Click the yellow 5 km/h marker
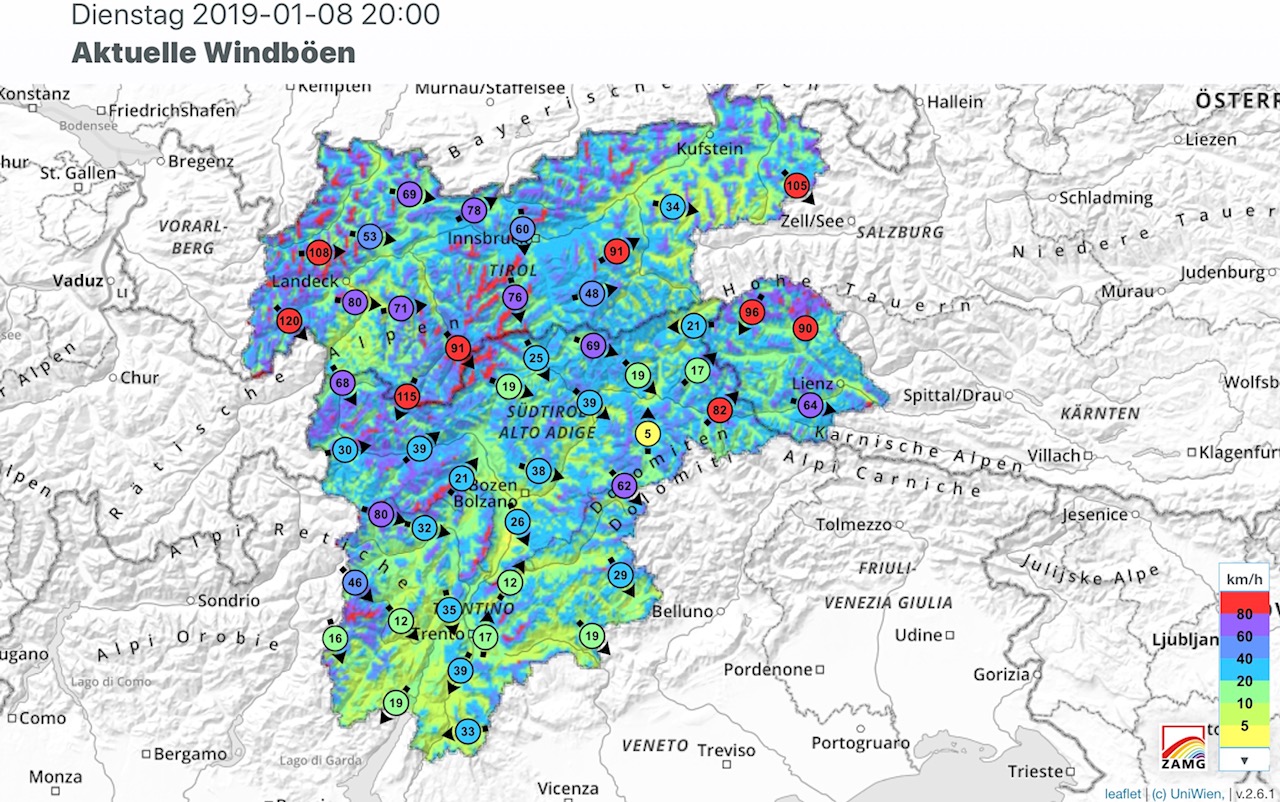This screenshot has height=802, width=1280. pos(648,434)
